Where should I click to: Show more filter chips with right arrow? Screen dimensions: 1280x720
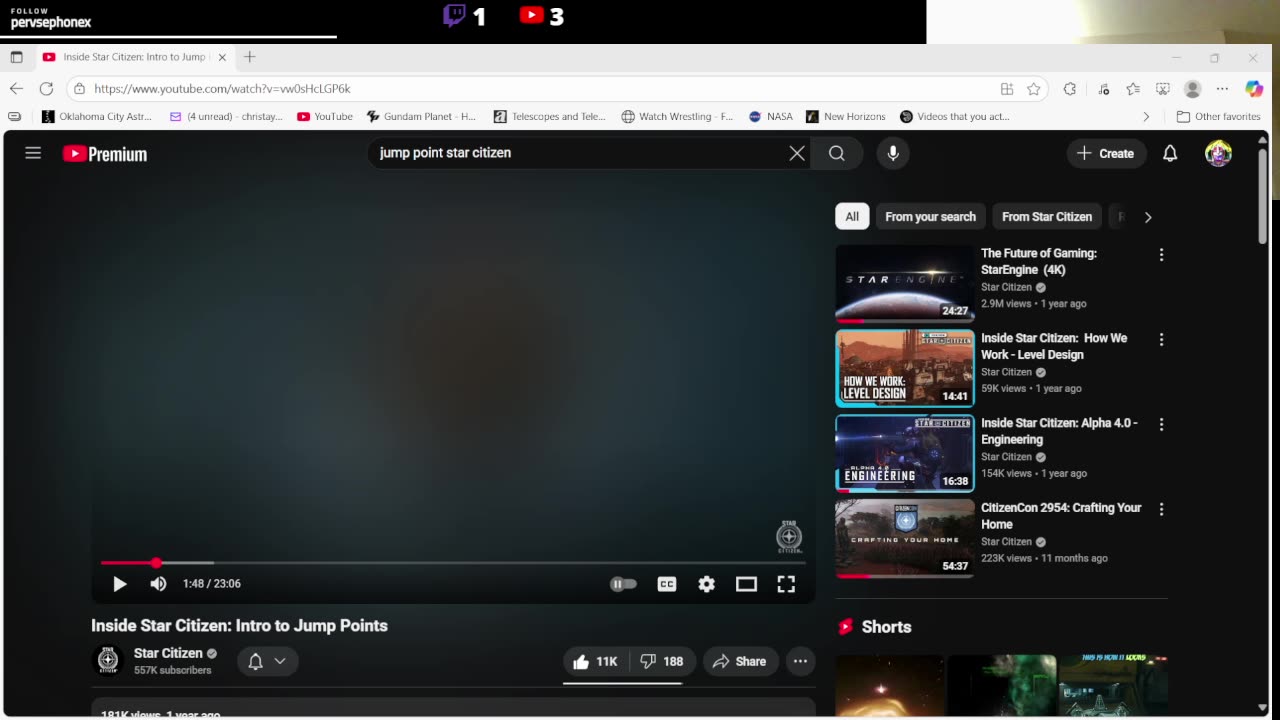[1148, 217]
